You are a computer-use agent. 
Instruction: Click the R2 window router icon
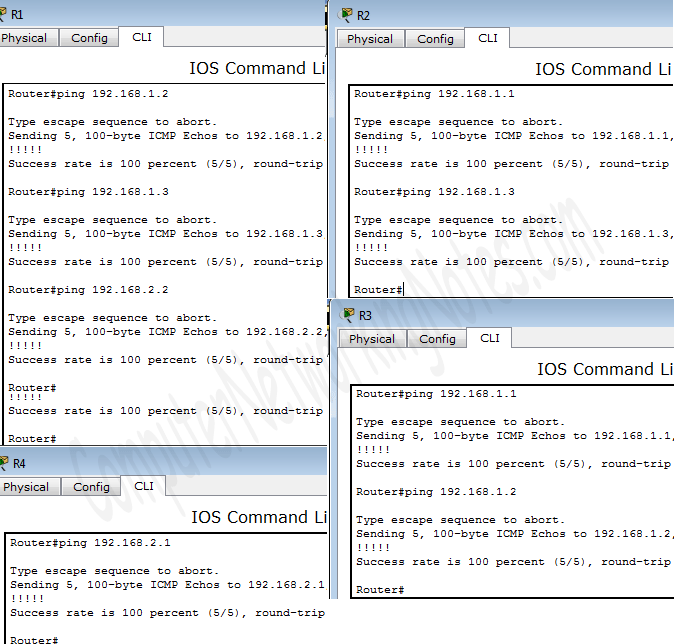[x=345, y=15]
